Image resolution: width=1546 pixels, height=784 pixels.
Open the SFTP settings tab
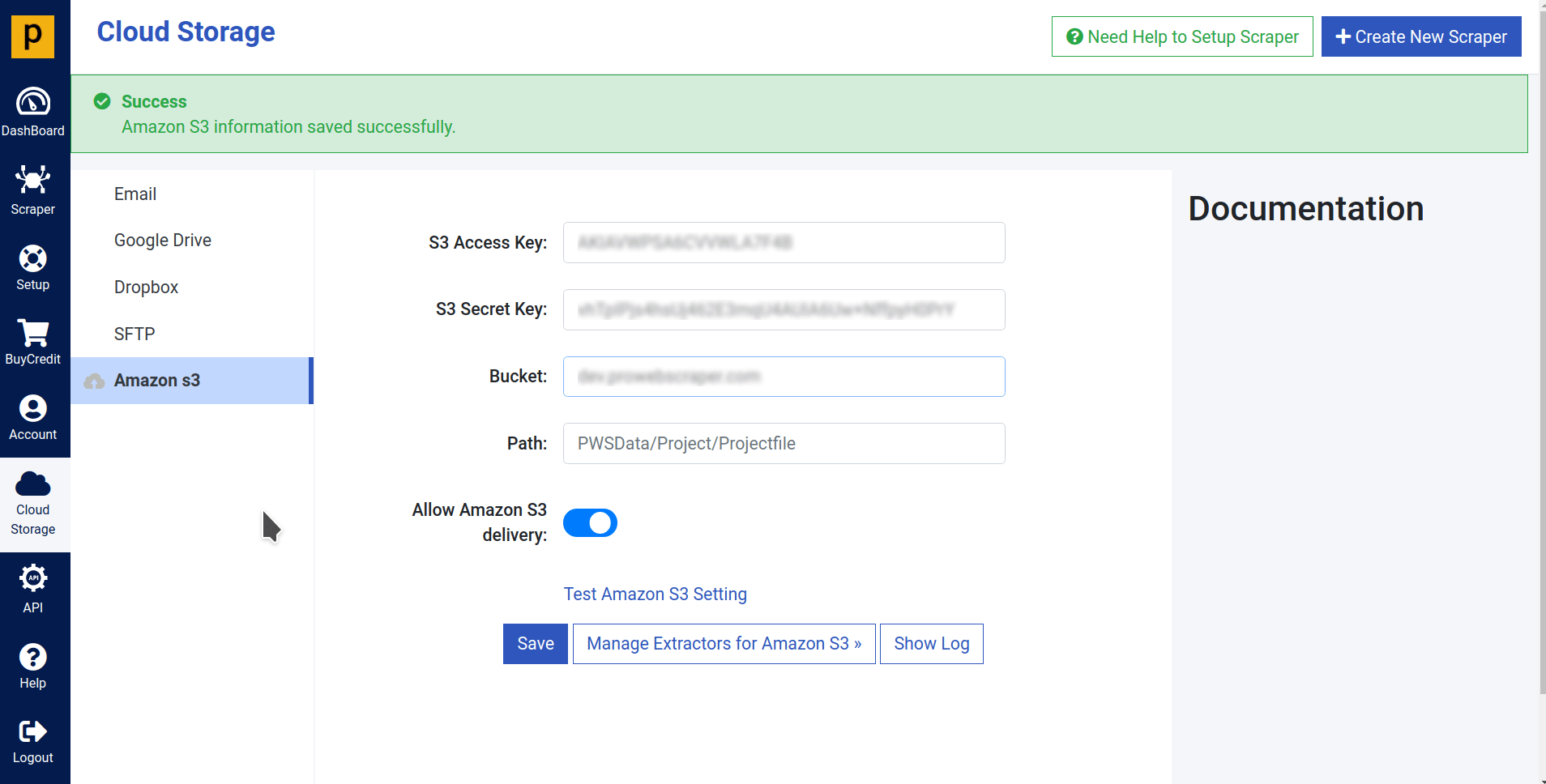coord(135,334)
